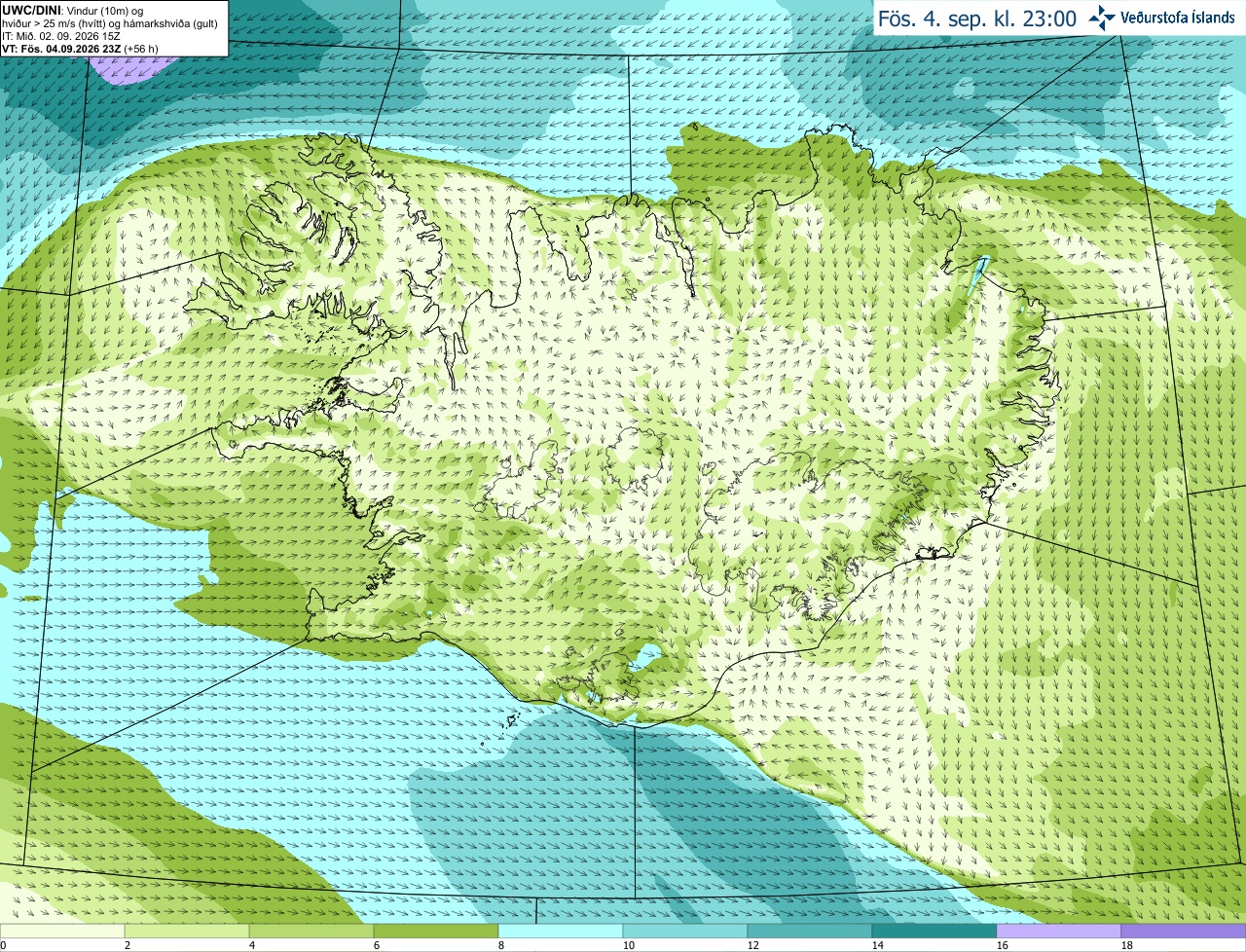Pick the 2–4 pale green legend swatch
This screenshot has width=1246, height=952.
[188, 932]
